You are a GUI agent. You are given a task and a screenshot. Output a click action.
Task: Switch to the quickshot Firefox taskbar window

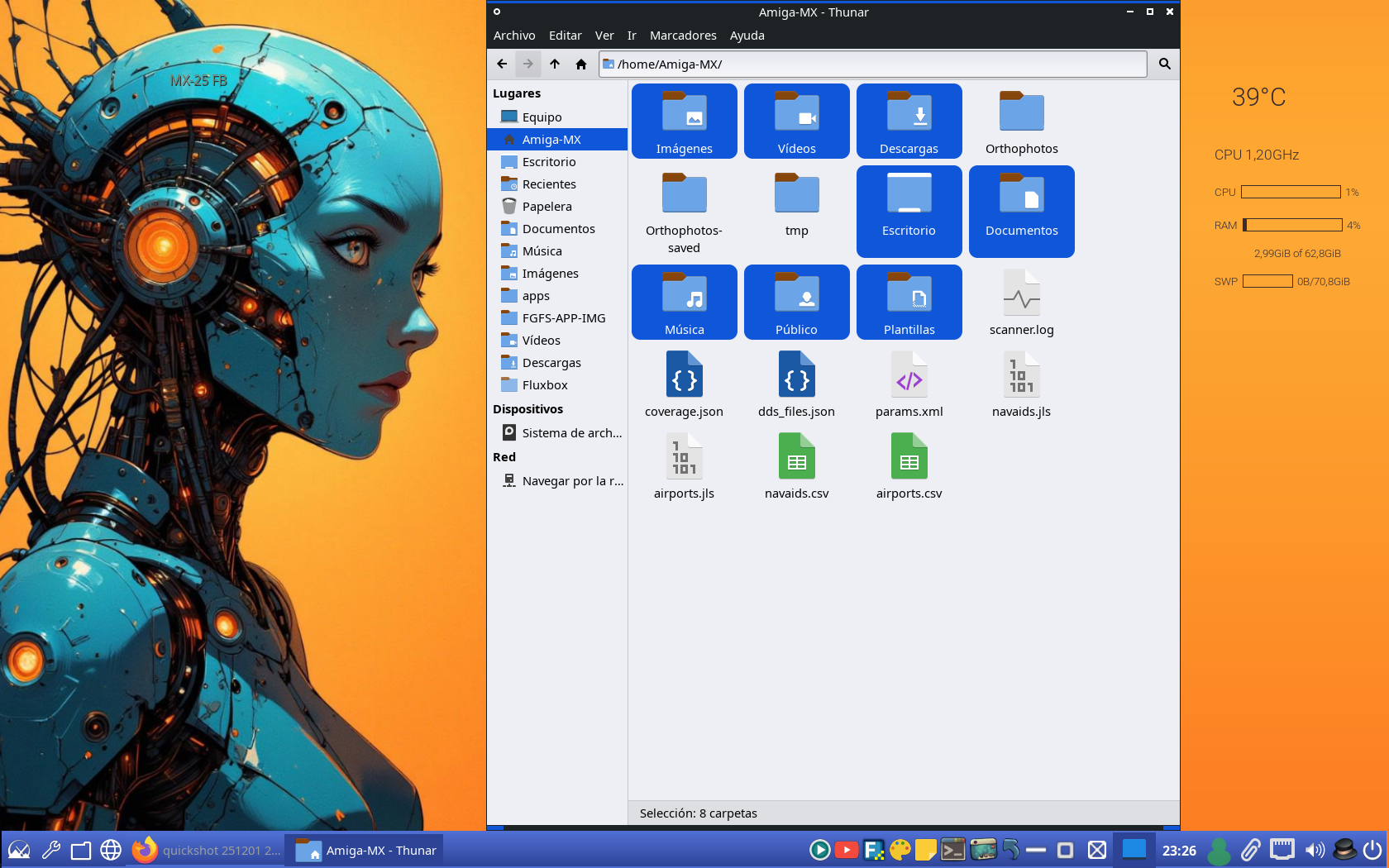tap(206, 850)
